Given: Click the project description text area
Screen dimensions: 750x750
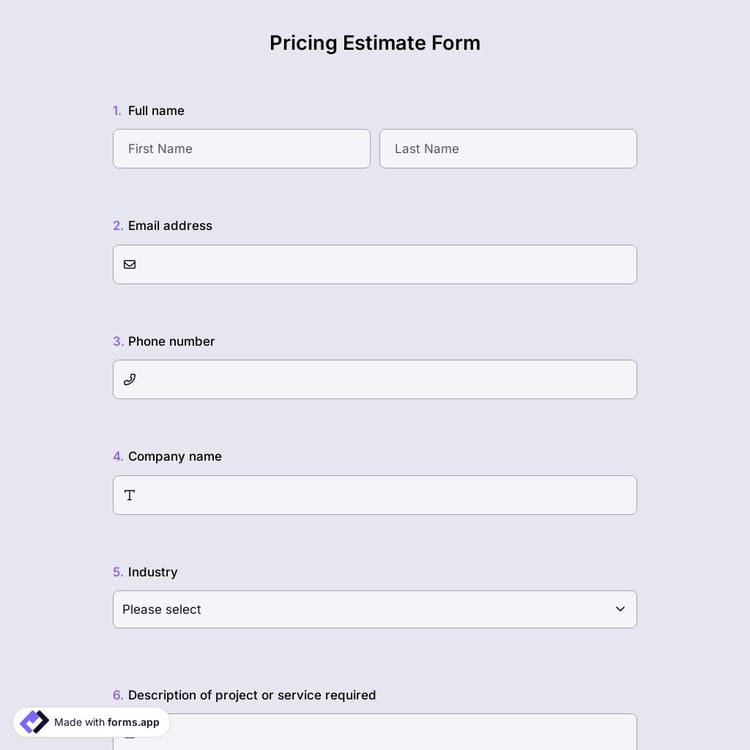Looking at the screenshot, I should pyautogui.click(x=400, y=732).
